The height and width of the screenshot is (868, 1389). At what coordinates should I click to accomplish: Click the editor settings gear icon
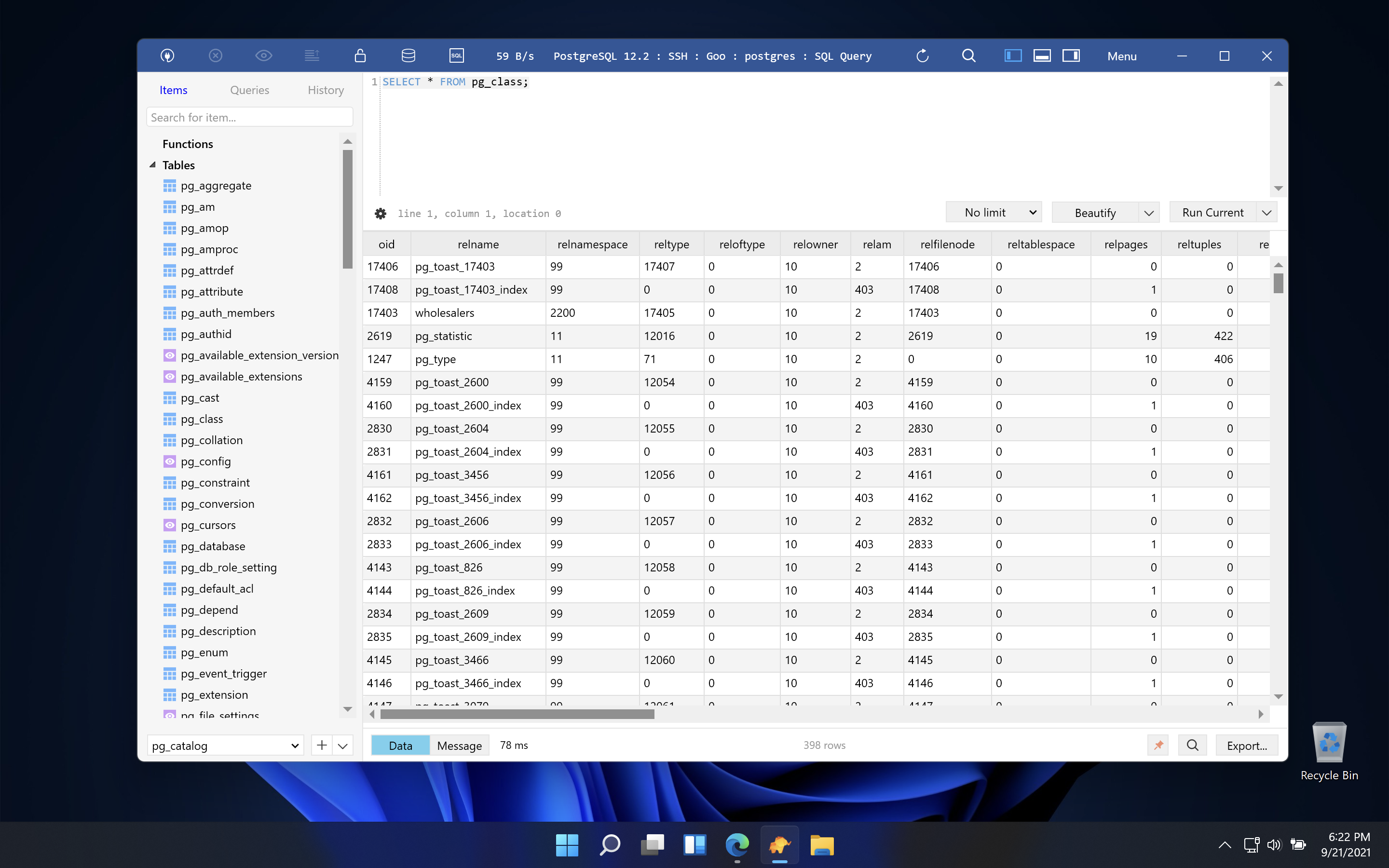[381, 213]
